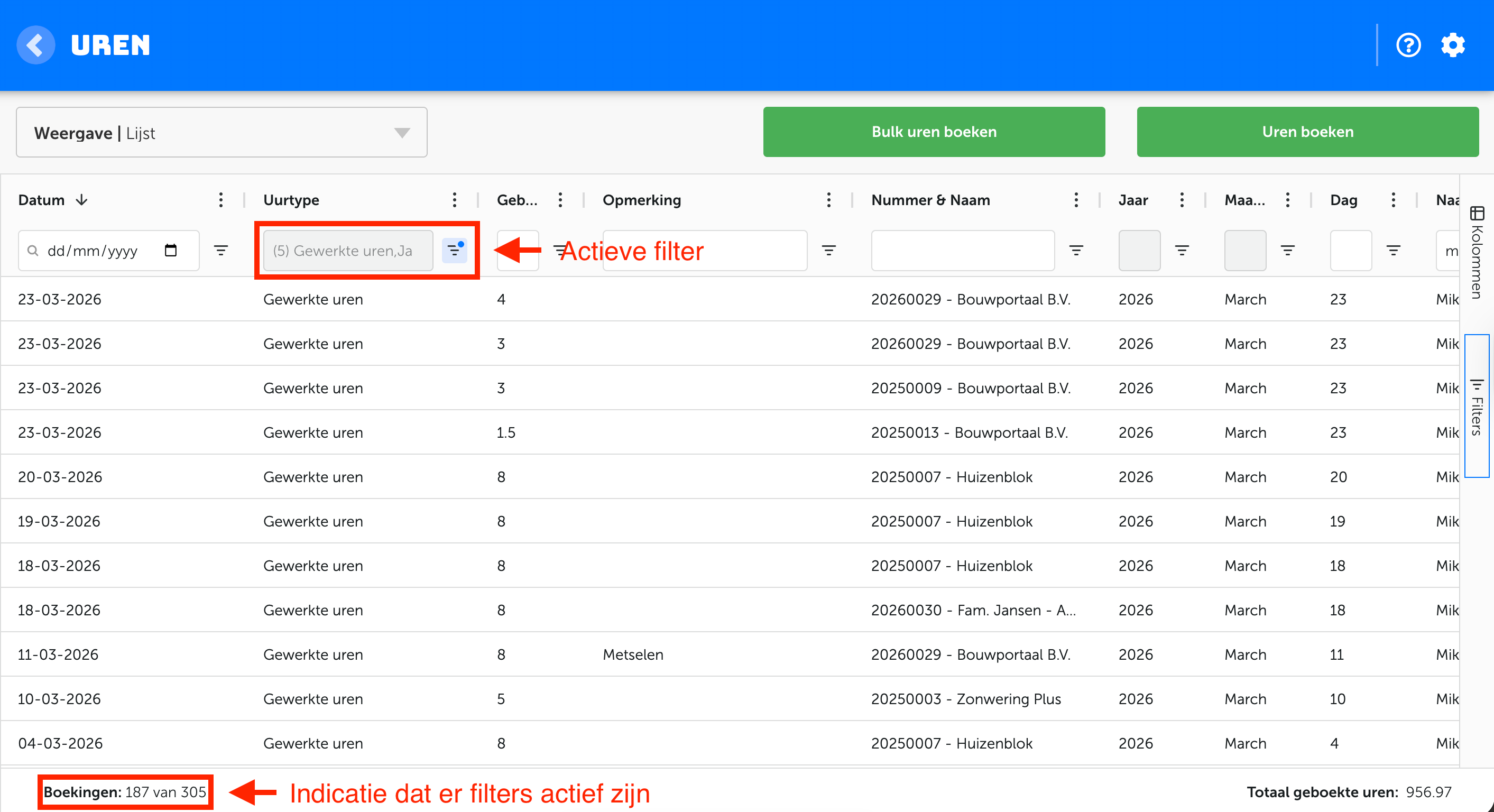The image size is (1494, 812).
Task: Focus the Dag filter input
Action: tap(1351, 250)
